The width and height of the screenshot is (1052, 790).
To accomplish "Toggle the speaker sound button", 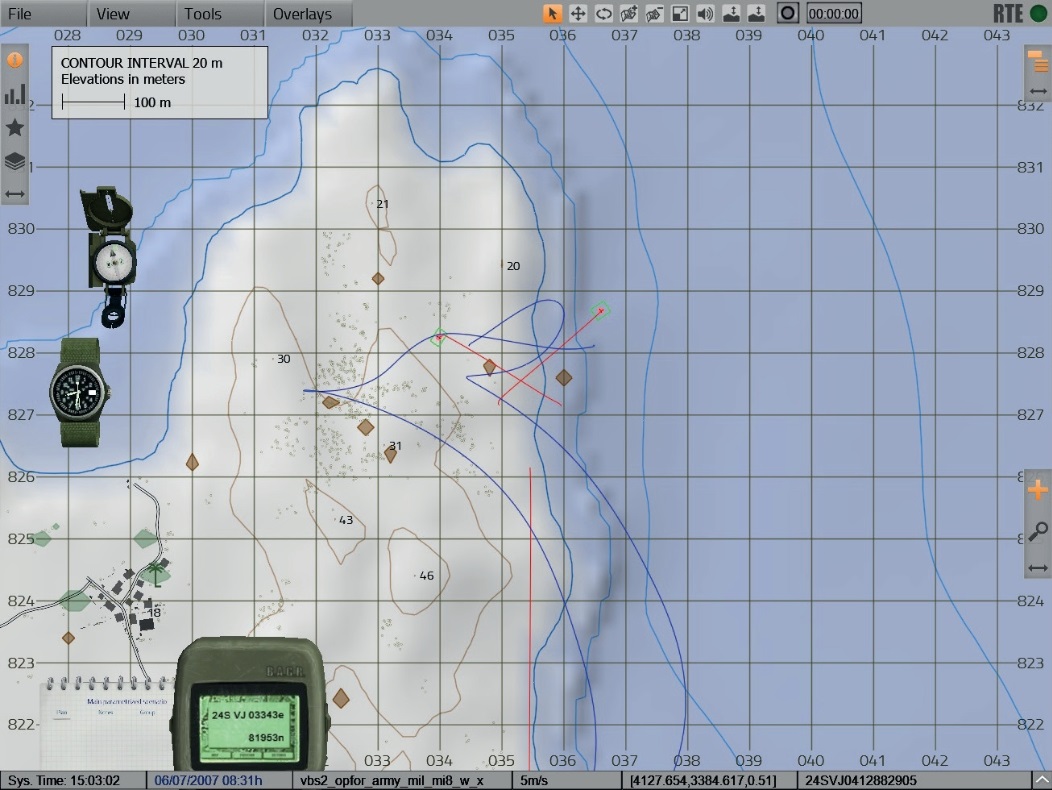I will [x=705, y=14].
